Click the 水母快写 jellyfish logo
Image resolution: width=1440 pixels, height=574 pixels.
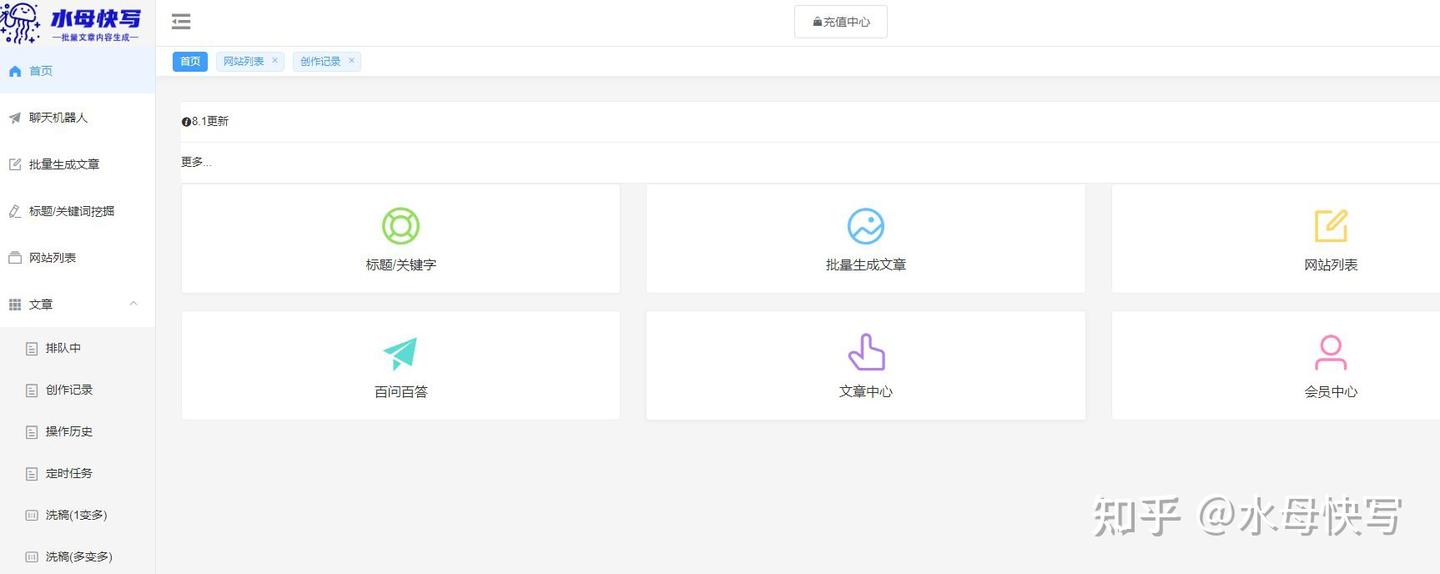click(x=72, y=23)
